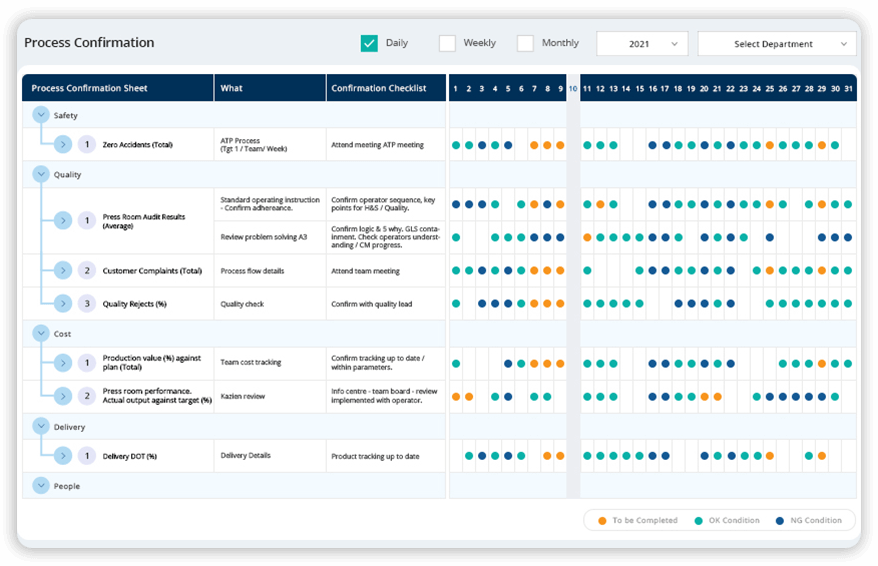This screenshot has height=566, width=878.
Task: Click the What column header
Action: 232,88
